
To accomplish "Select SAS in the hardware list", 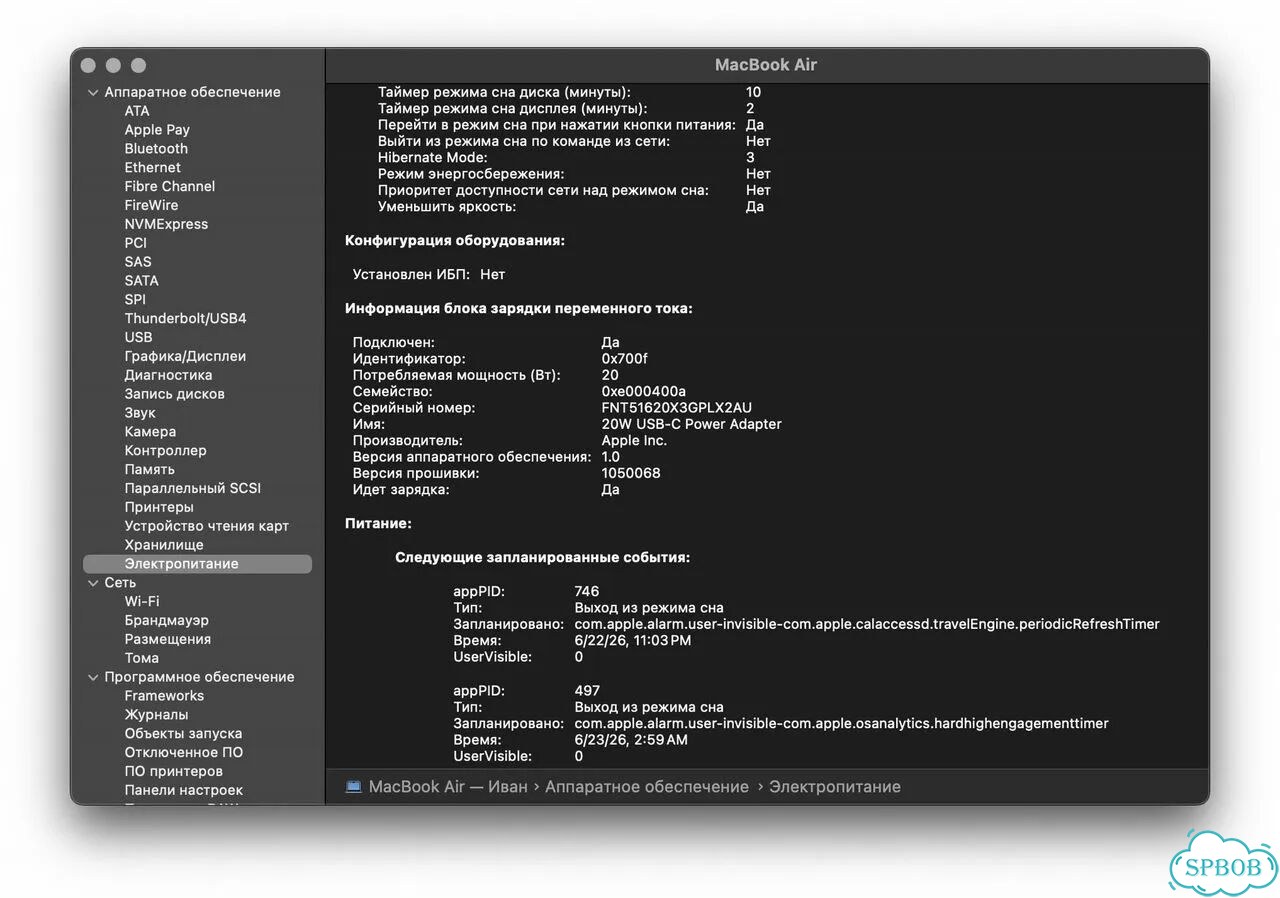I will tap(138, 262).
